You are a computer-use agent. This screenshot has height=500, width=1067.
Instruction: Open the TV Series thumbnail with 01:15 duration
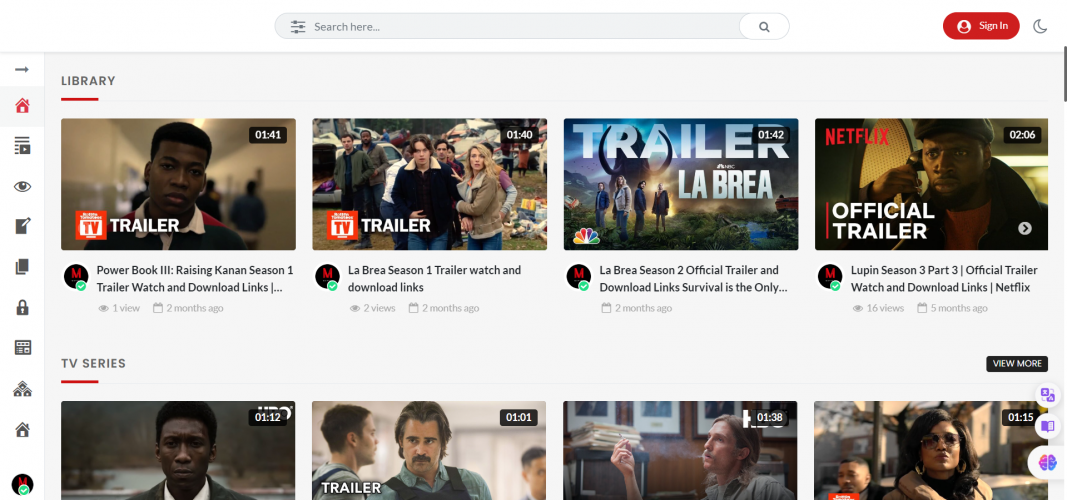coord(931,450)
